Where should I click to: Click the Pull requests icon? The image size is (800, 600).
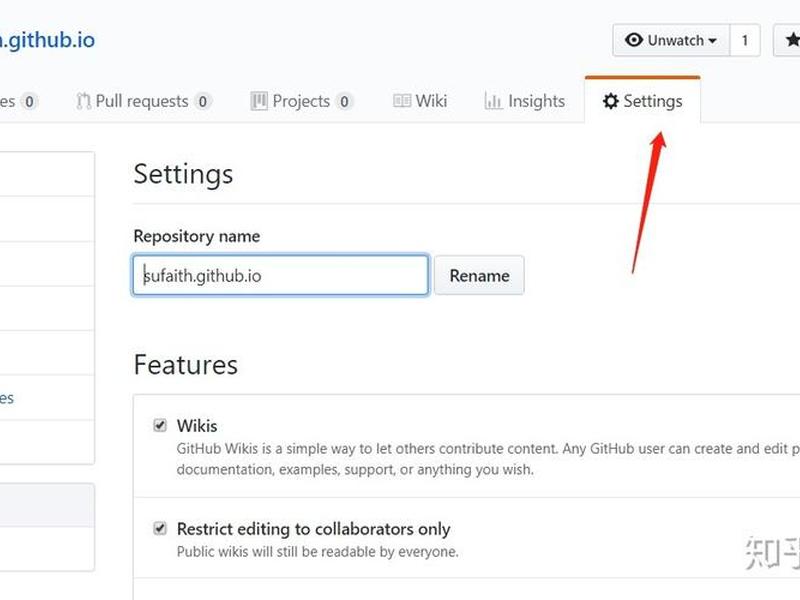(83, 101)
